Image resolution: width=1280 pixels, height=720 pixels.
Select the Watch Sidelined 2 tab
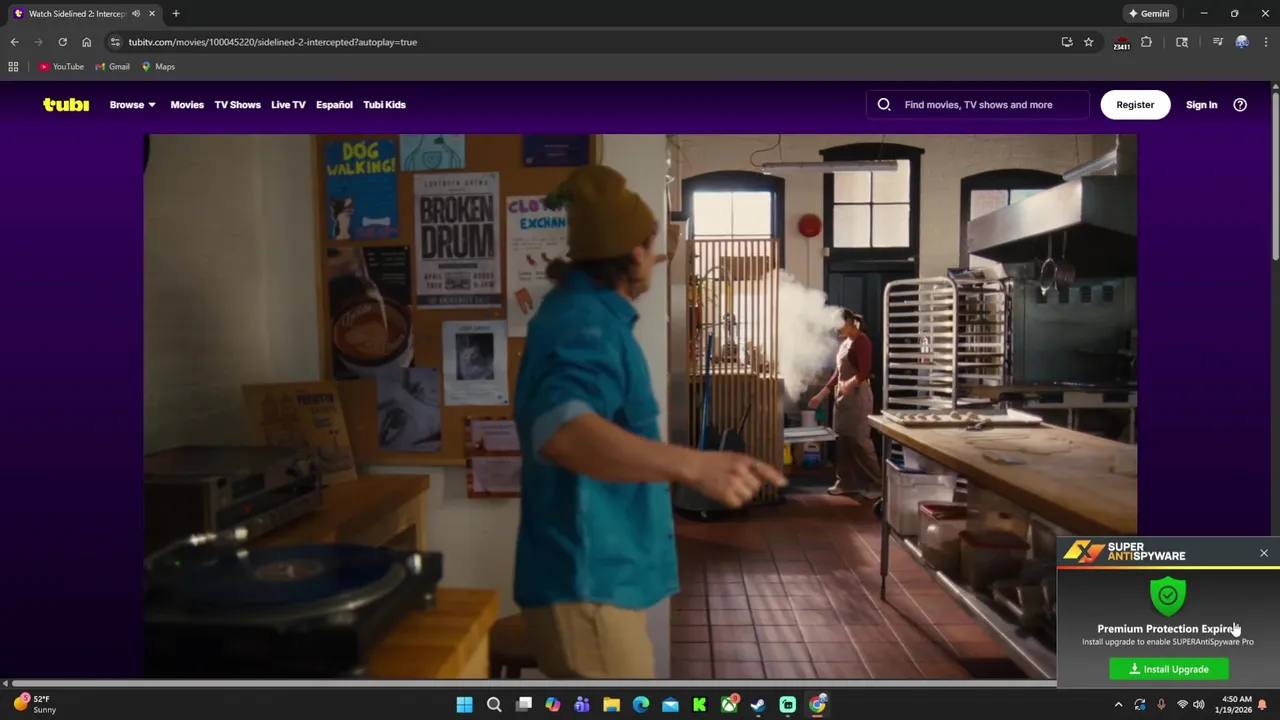86,14
